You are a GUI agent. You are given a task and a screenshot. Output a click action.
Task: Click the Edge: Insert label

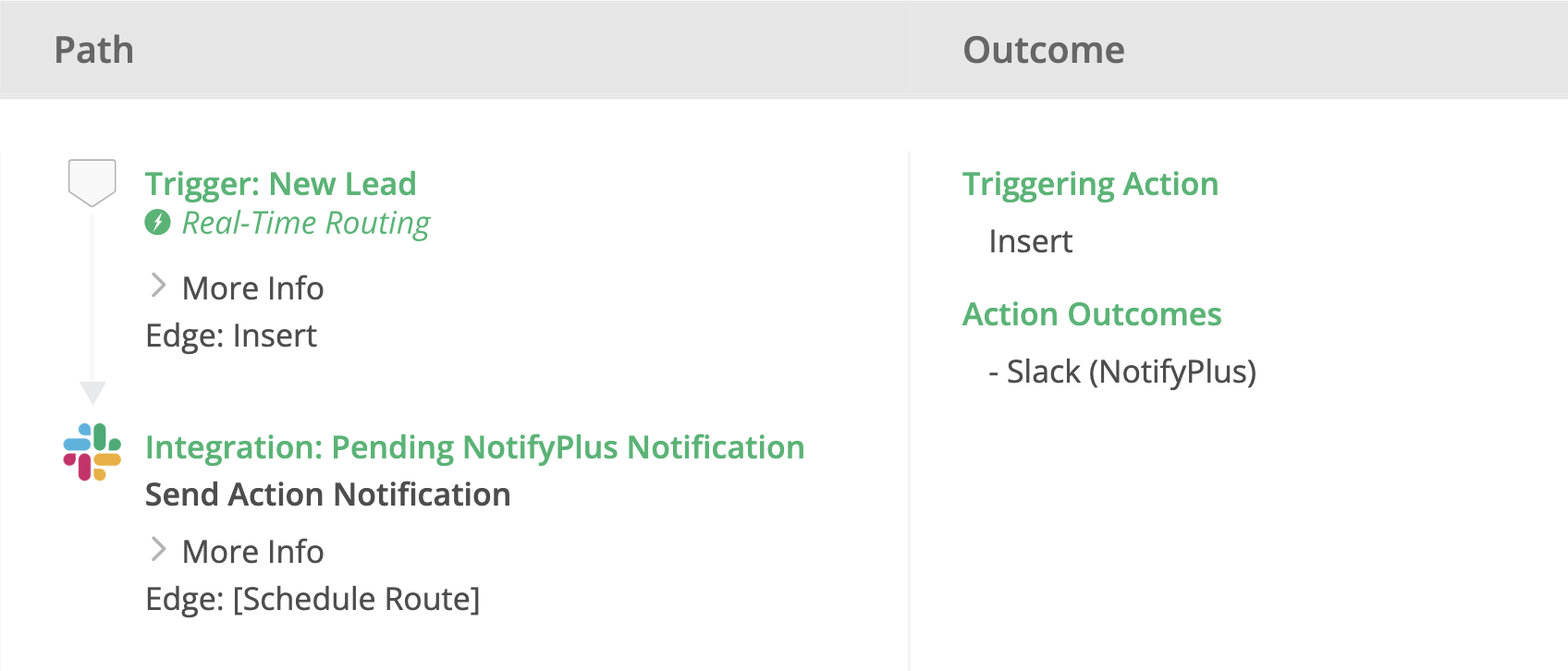[x=231, y=335]
